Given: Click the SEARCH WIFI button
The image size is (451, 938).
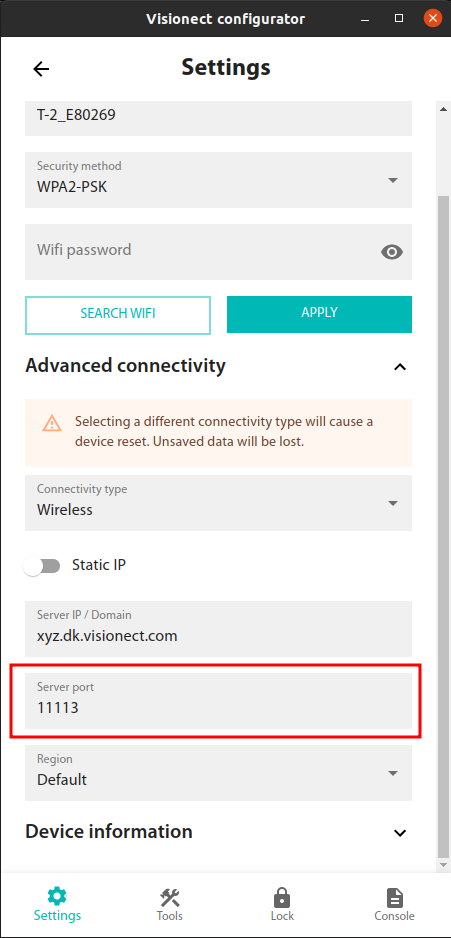Looking at the screenshot, I should (x=118, y=315).
